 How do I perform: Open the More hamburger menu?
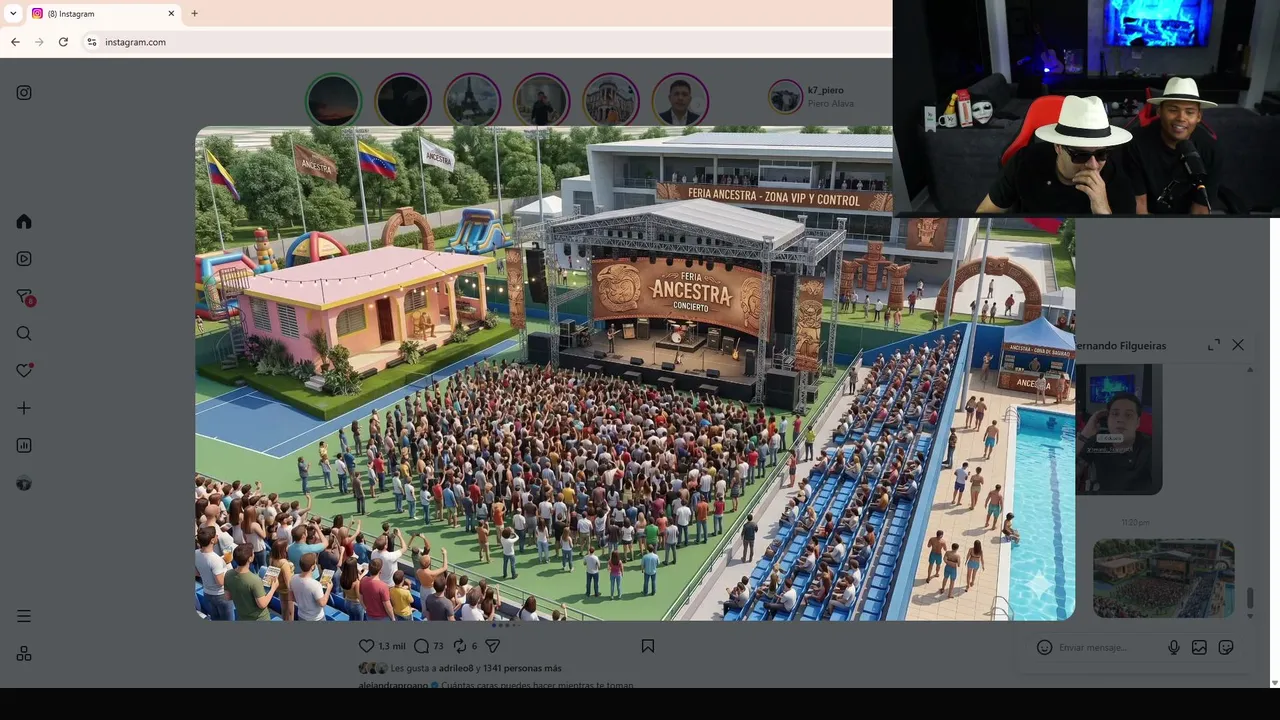[24, 616]
